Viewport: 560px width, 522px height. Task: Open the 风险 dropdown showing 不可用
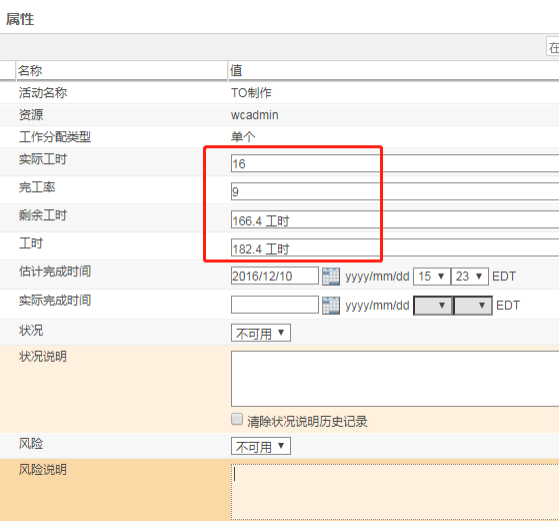click(261, 446)
